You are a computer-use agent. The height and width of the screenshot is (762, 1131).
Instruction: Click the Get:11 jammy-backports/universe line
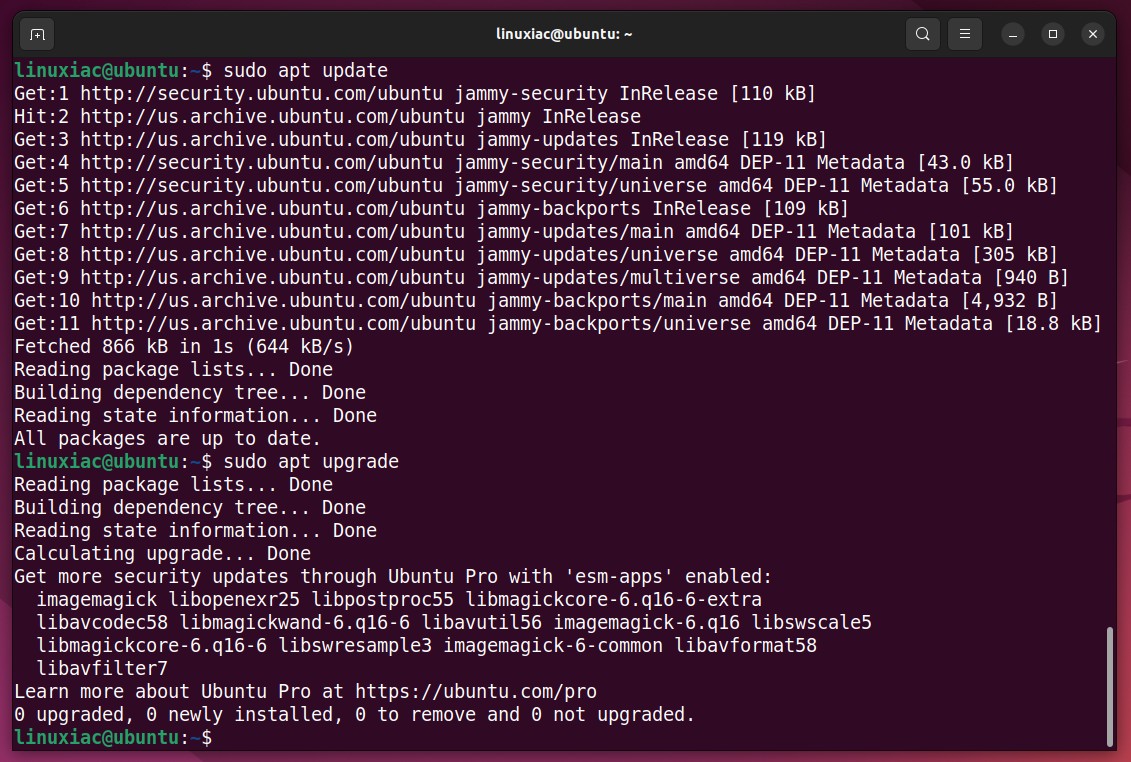click(x=558, y=323)
